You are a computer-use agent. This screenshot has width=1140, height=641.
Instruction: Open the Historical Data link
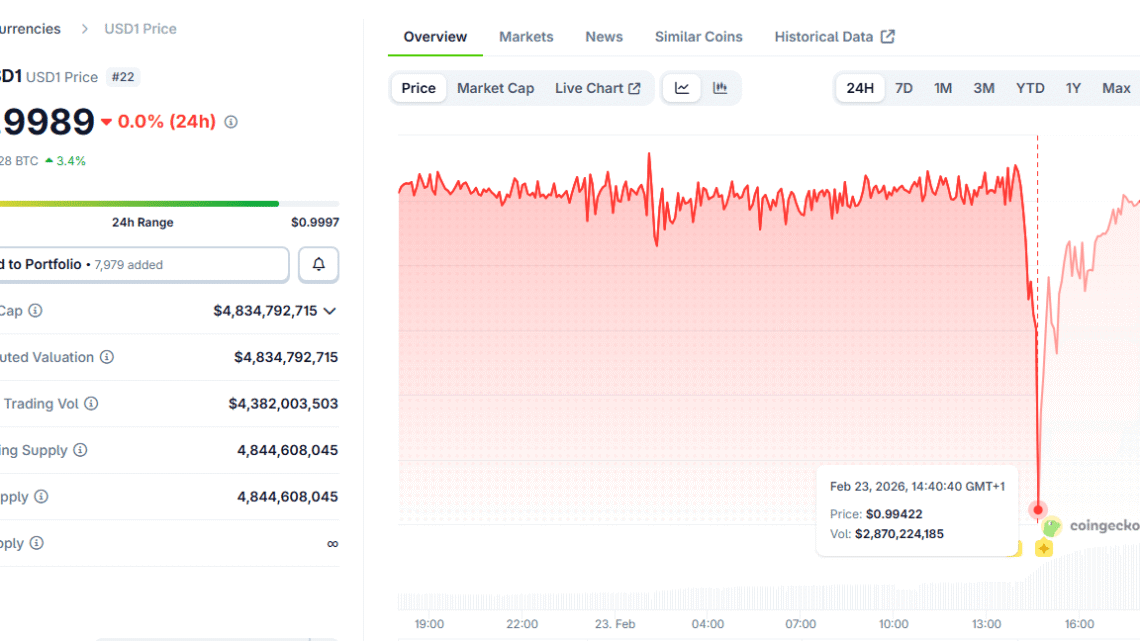tap(834, 37)
